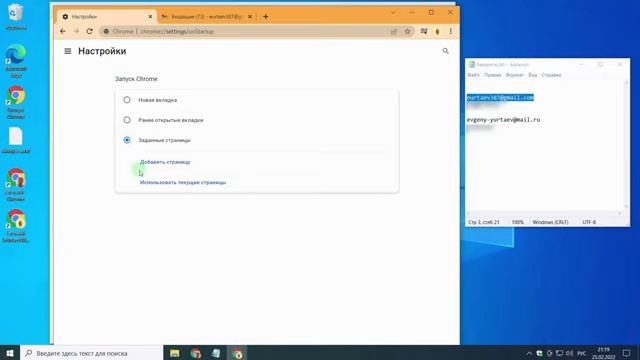This screenshot has width=640, height=360.
Task: Open the Справка menu in Notepad
Action: coord(551,75)
